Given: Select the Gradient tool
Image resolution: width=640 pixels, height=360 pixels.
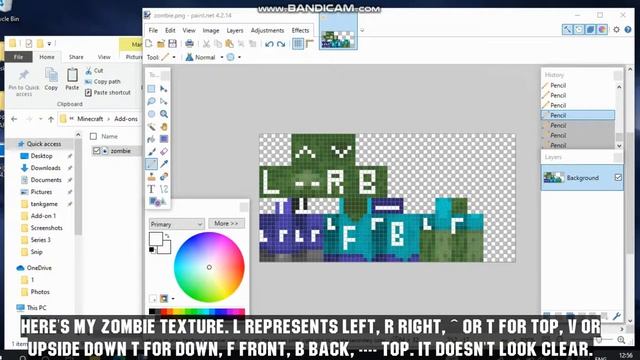Looking at the screenshot, I should pyautogui.click(x=164, y=139).
